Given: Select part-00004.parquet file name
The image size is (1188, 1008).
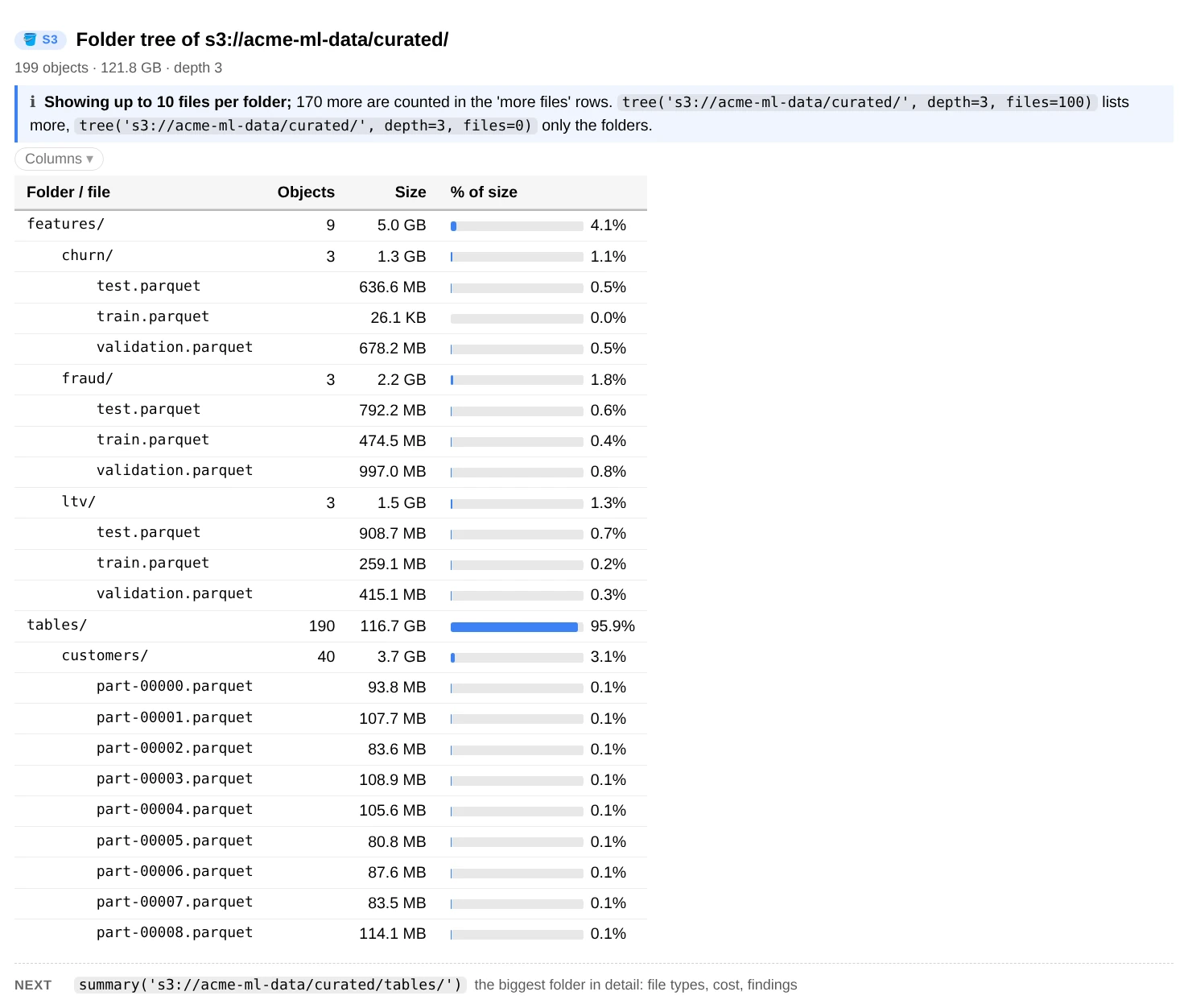Looking at the screenshot, I should [175, 809].
